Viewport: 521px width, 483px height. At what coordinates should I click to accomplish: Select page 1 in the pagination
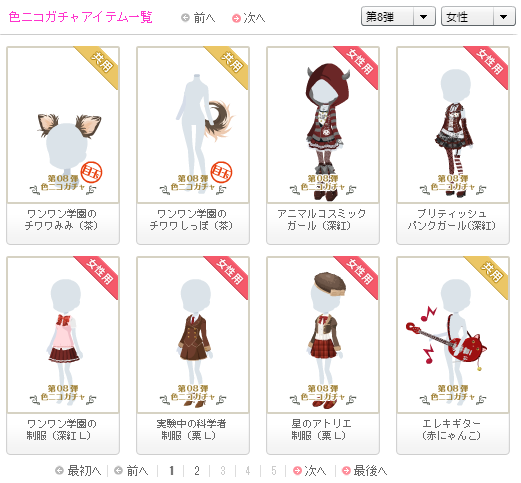click(171, 471)
